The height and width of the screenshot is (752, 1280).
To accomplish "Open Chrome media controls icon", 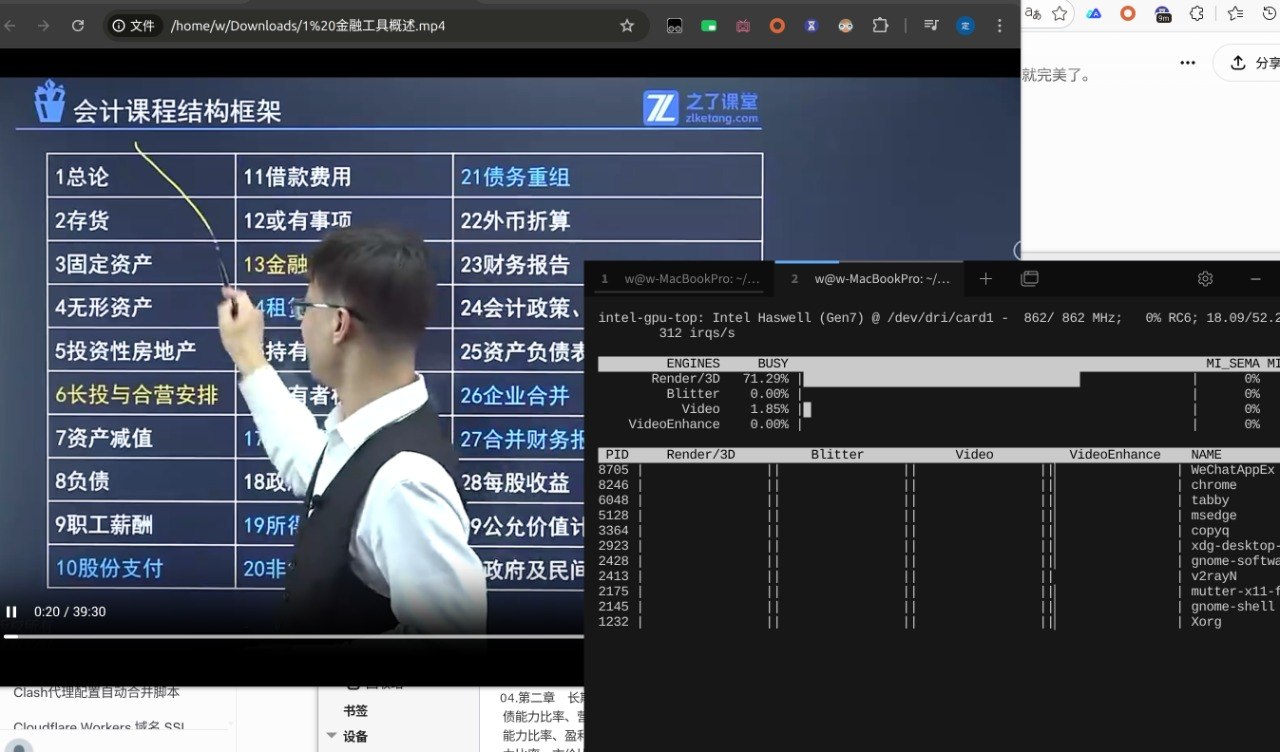I will [x=931, y=26].
